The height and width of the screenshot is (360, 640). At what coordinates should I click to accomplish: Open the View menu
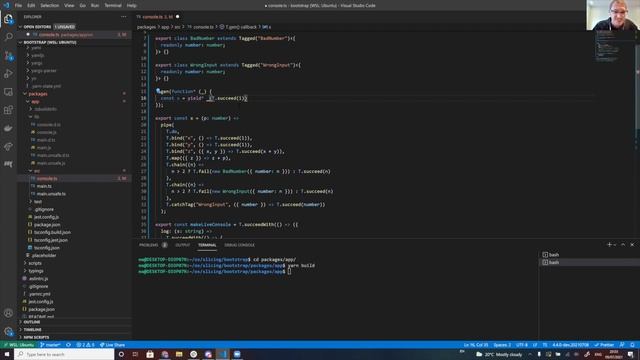coord(69,6)
